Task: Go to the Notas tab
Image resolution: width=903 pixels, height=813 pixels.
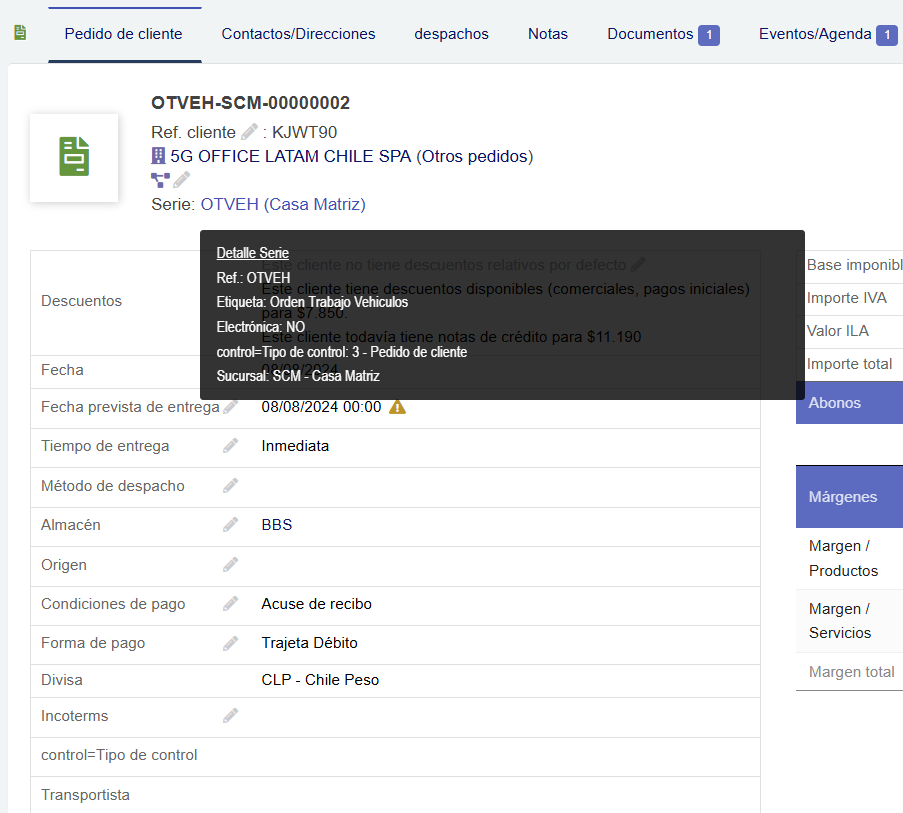Action: pos(547,34)
